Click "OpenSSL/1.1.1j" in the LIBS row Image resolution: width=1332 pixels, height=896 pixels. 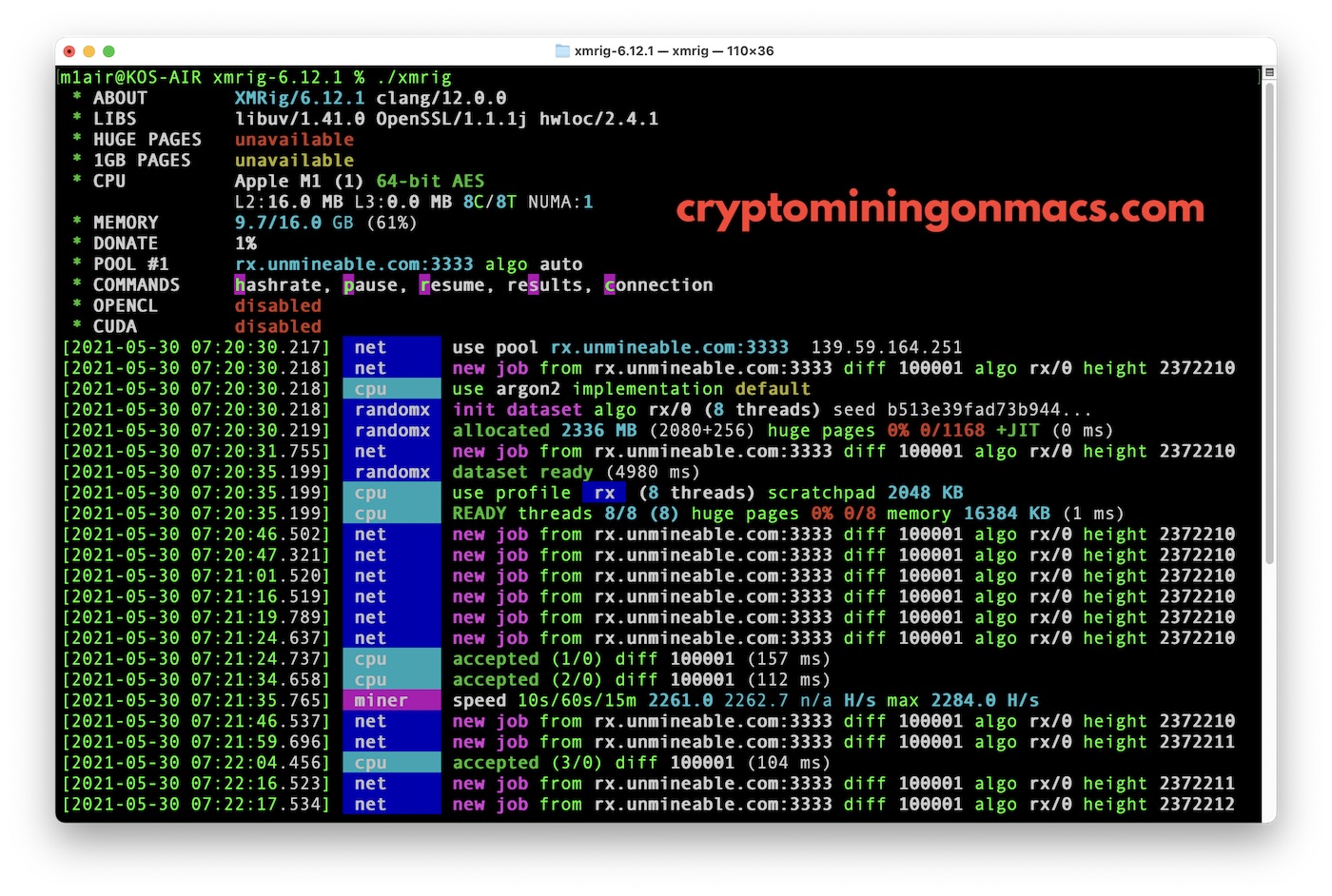pos(452,119)
